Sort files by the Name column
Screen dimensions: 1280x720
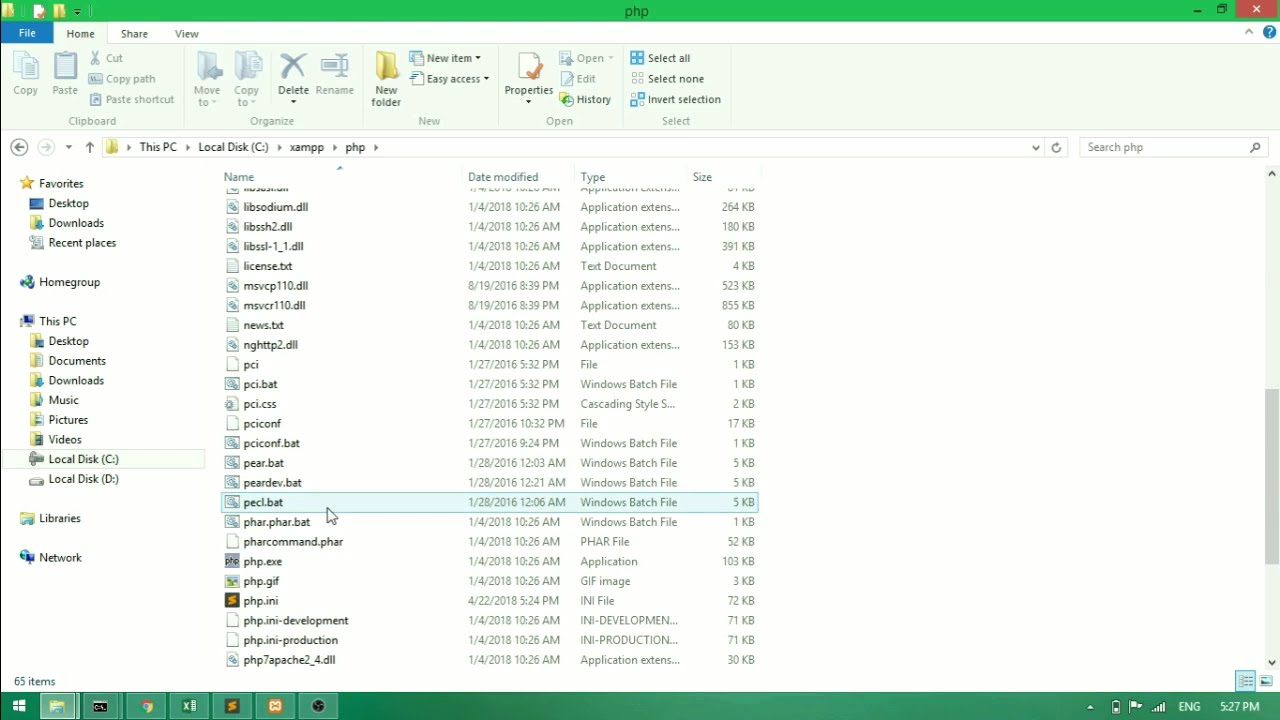pos(239,177)
